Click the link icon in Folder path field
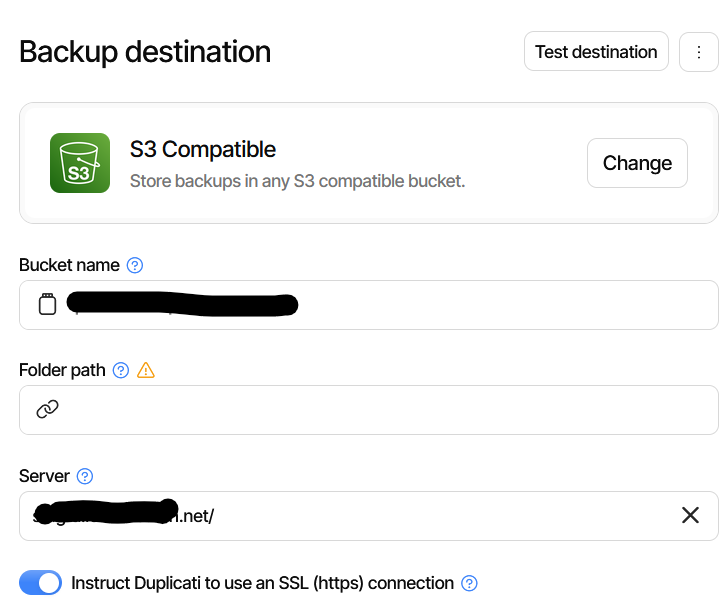This screenshot has width=722, height=603. click(47, 409)
